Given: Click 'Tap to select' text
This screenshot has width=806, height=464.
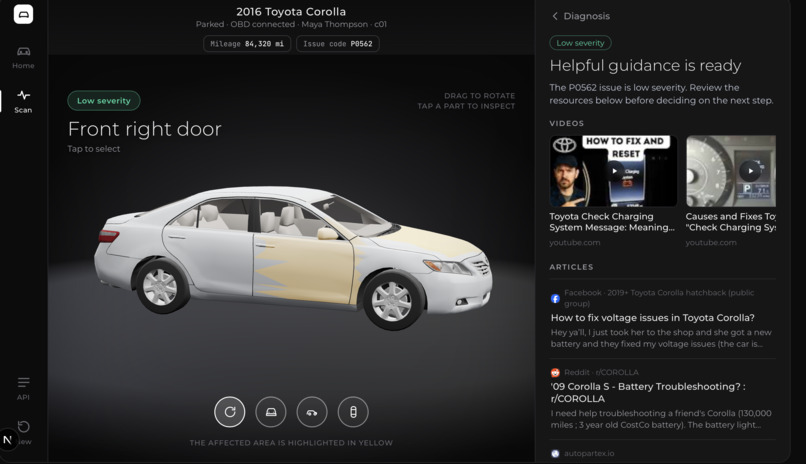Looking at the screenshot, I should tap(94, 149).
